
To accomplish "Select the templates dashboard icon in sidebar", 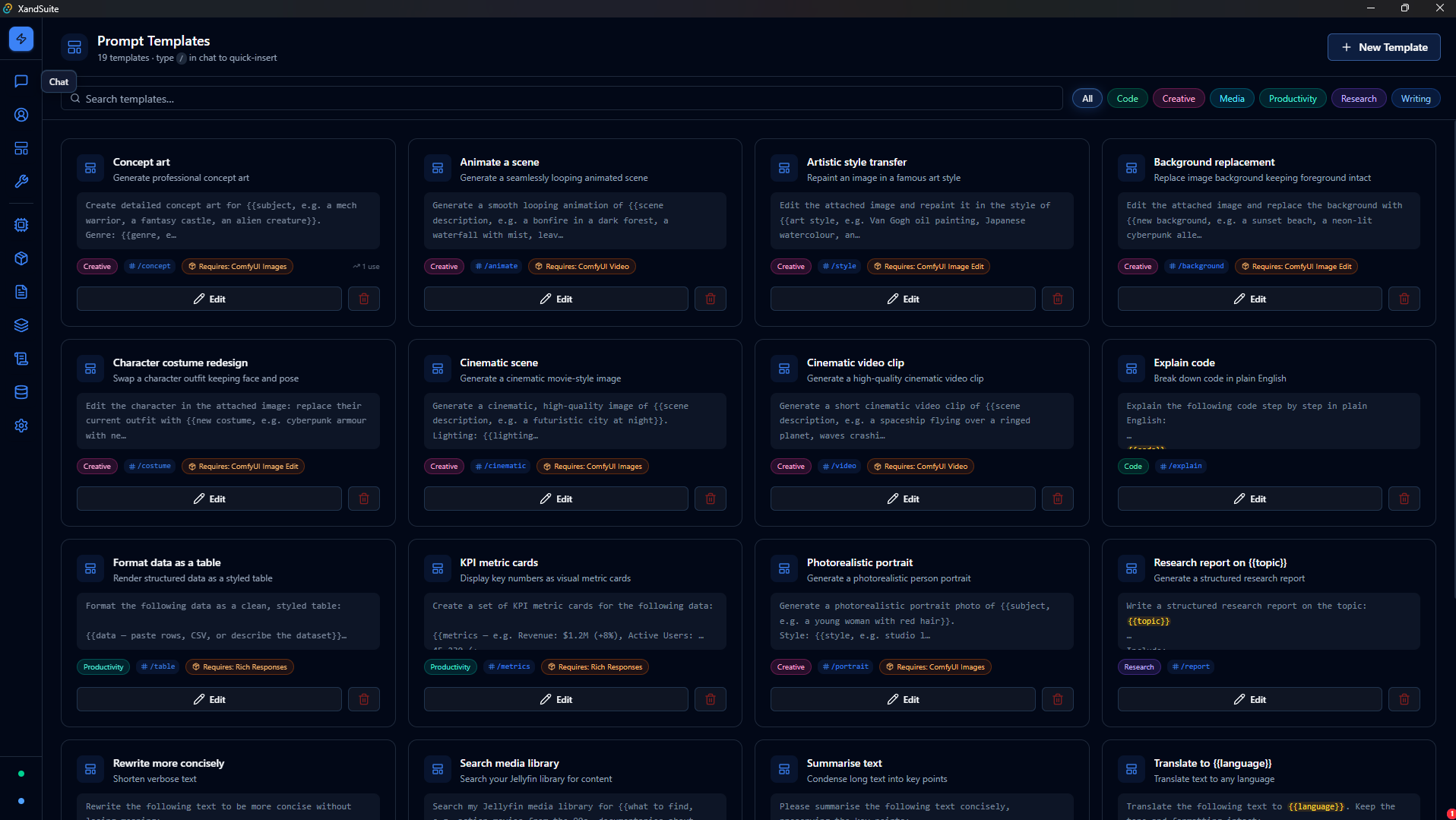I will click(21, 148).
